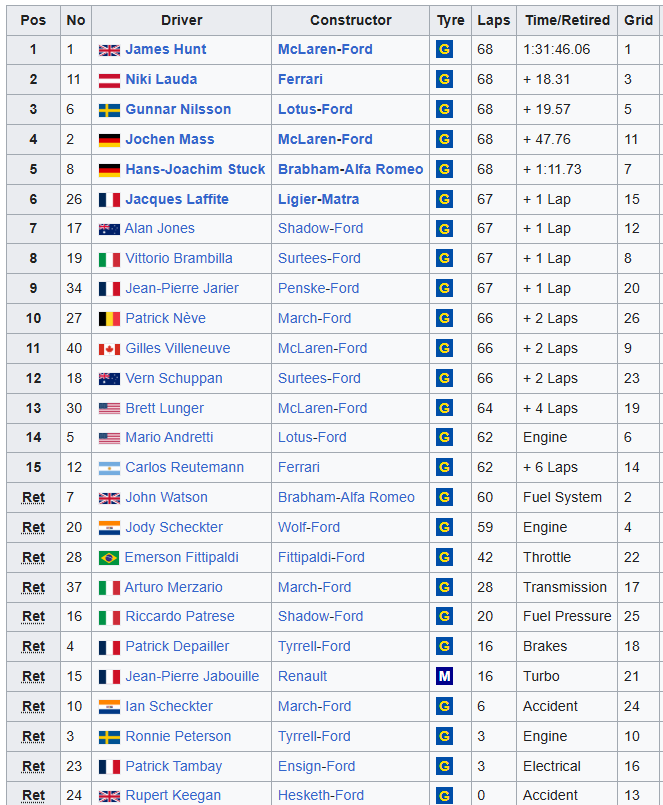Click the Italian flag beside Vittorio Brambilla

click(109, 259)
